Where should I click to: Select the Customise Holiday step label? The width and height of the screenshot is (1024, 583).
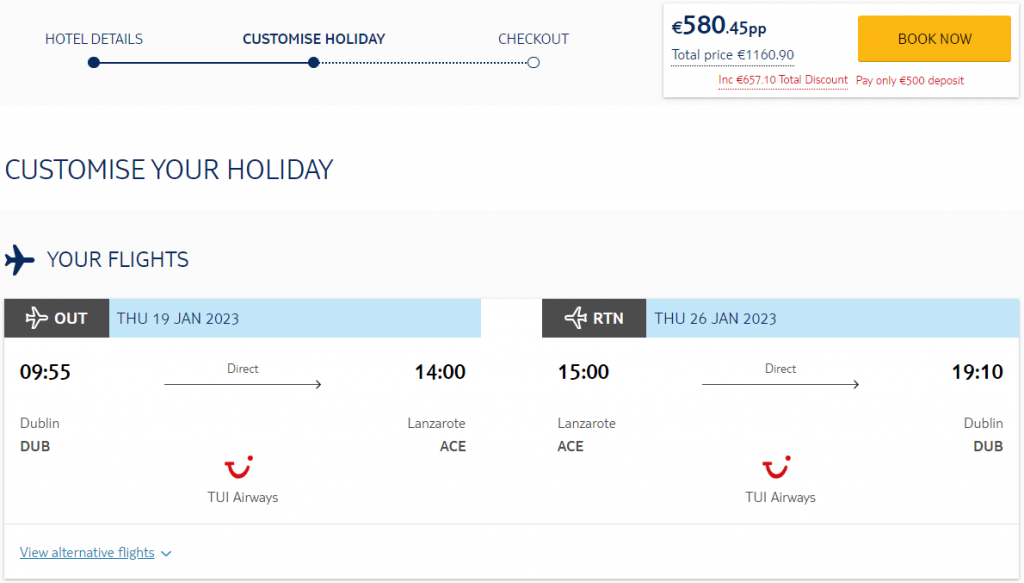(313, 39)
